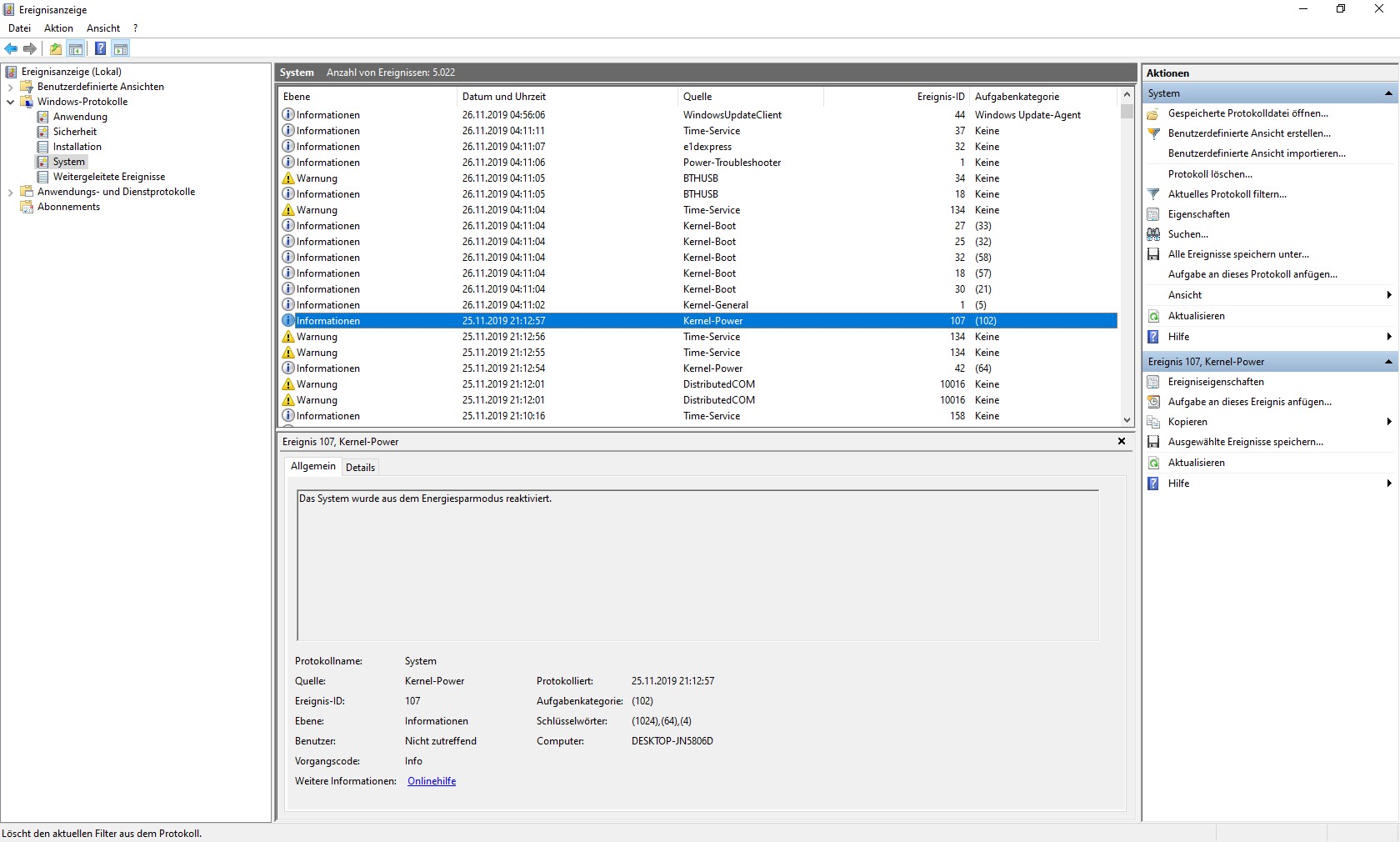The height and width of the screenshot is (842, 1400).
Task: Sort events by the Datum und Uhrzeit header
Action: 567,97
